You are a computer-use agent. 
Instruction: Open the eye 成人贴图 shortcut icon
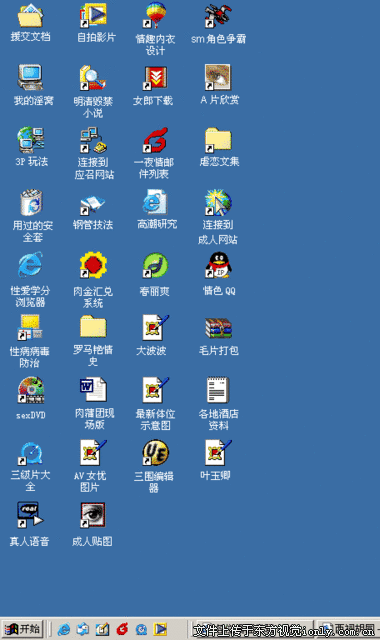pos(93,515)
